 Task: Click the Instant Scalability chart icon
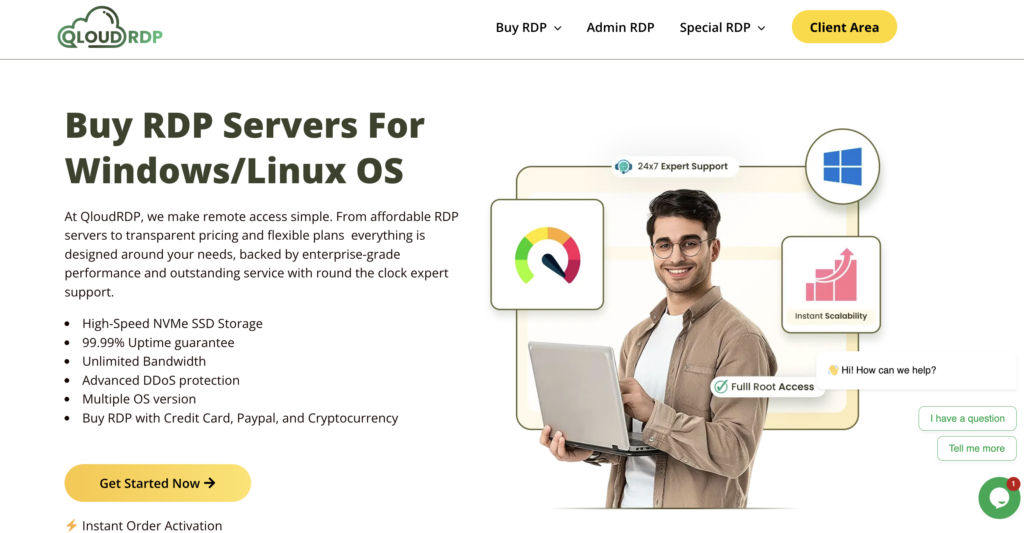point(831,274)
